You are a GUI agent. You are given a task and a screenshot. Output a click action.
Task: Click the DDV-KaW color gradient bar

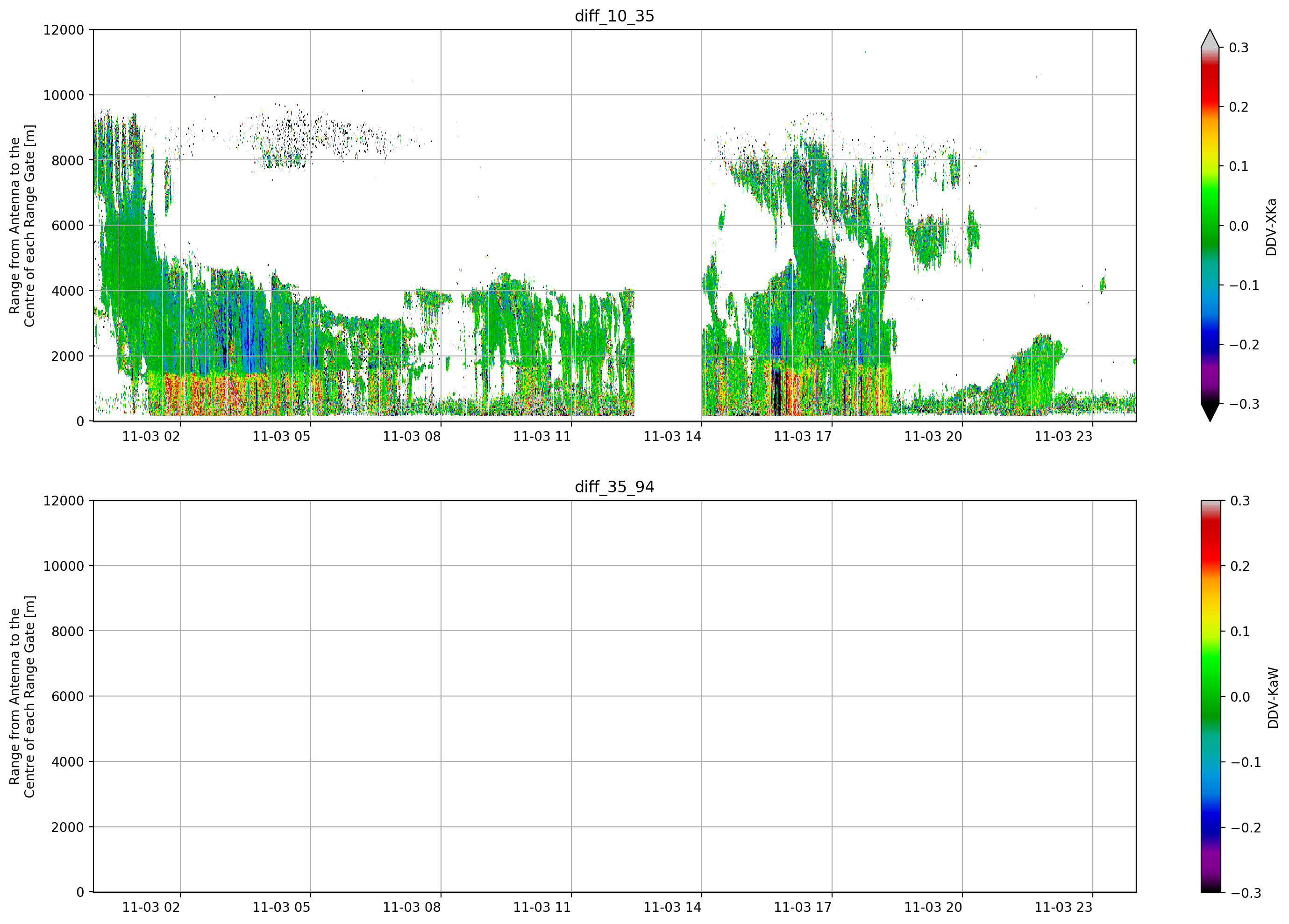[1210, 696]
